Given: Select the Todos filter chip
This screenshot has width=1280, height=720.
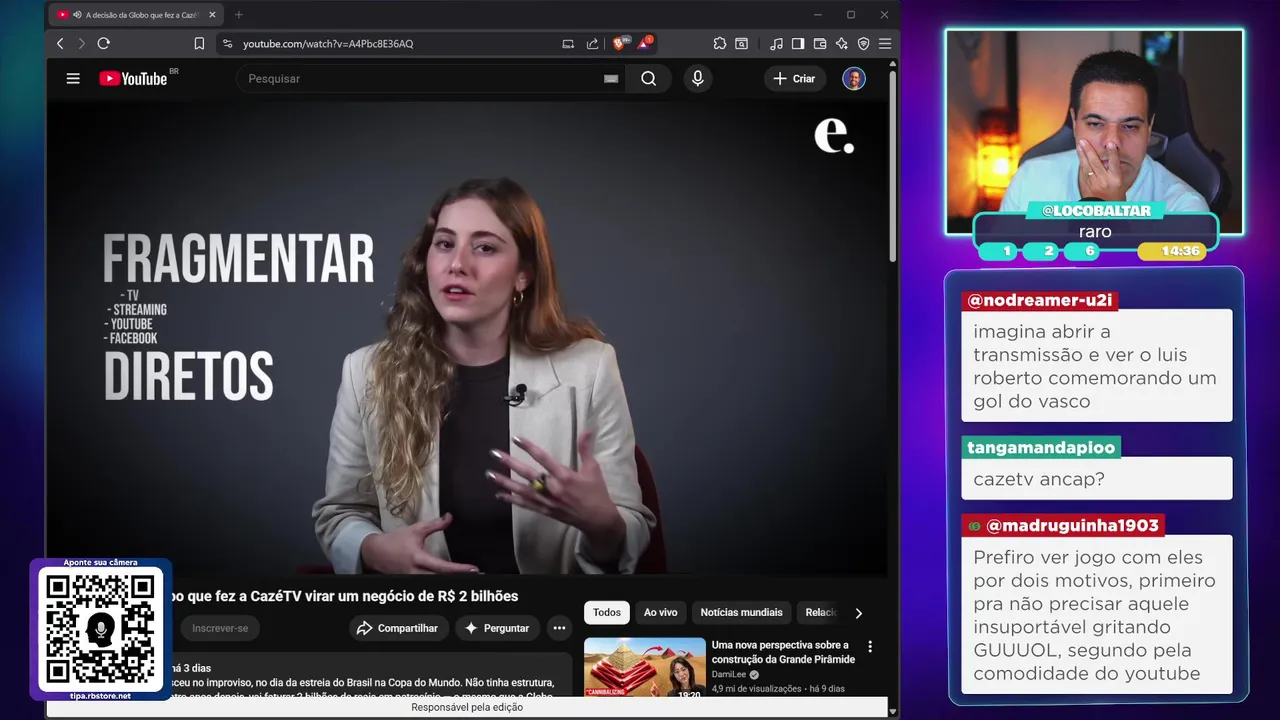Looking at the screenshot, I should pyautogui.click(x=607, y=612).
